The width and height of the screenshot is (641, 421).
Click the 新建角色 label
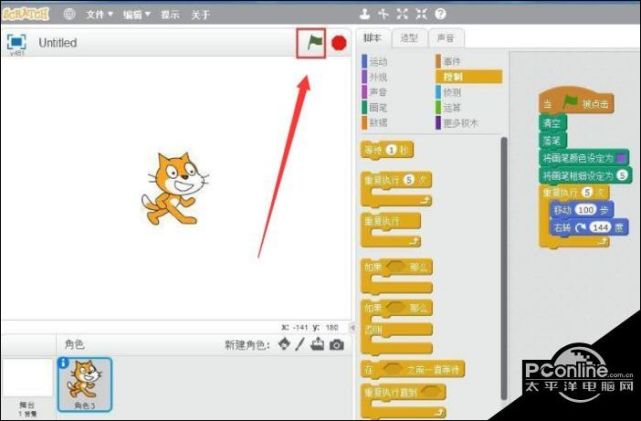[x=247, y=345]
